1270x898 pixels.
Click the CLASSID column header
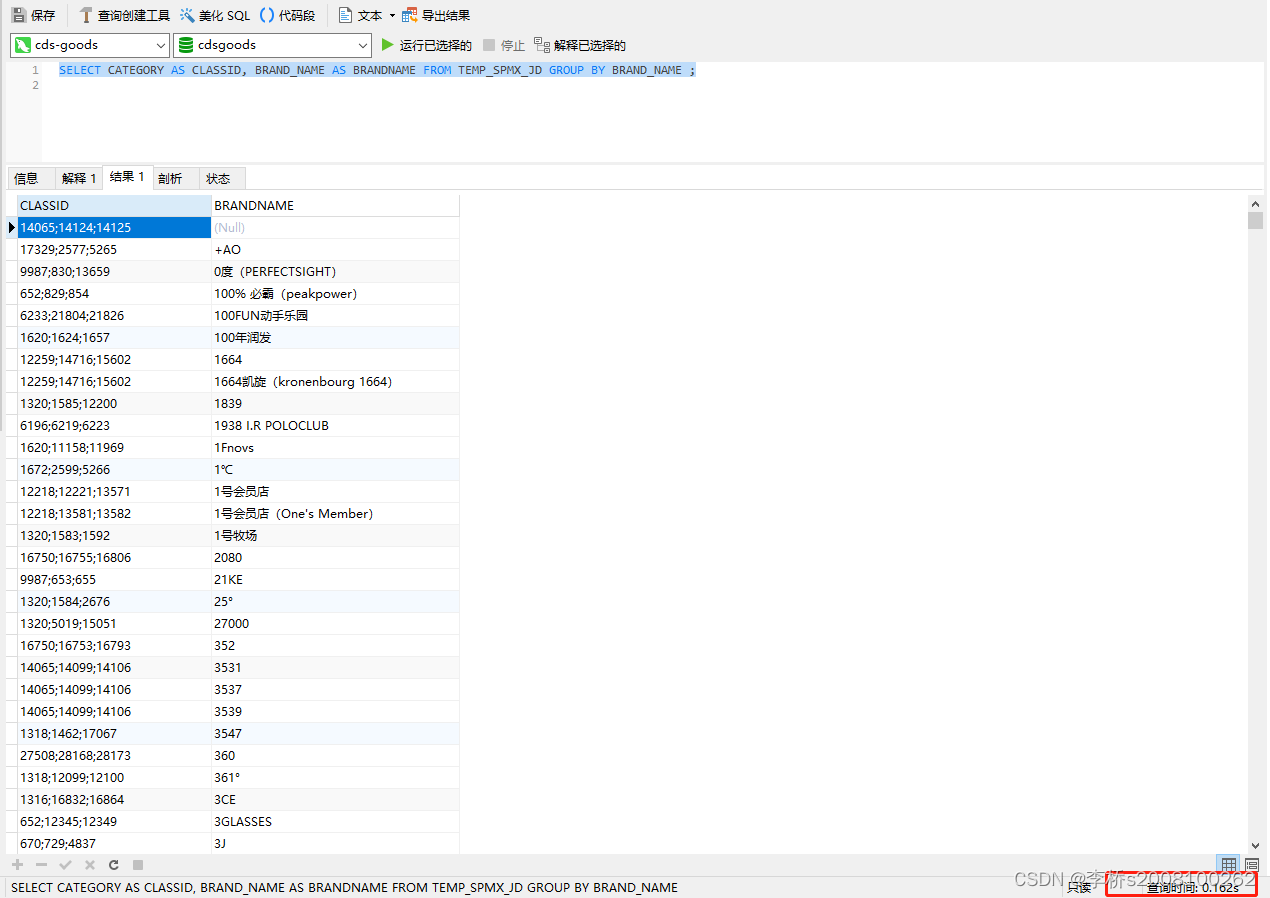(114, 205)
